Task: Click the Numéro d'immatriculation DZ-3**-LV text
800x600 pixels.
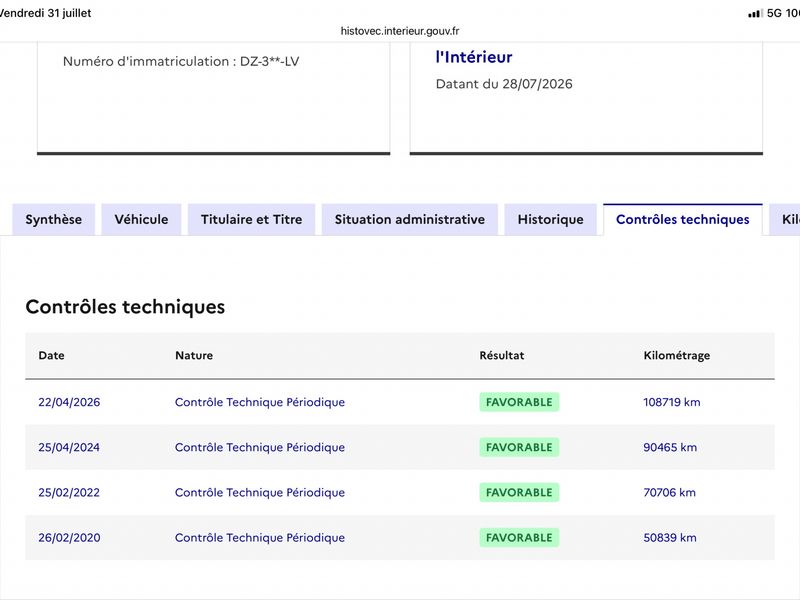Action: tap(181, 61)
